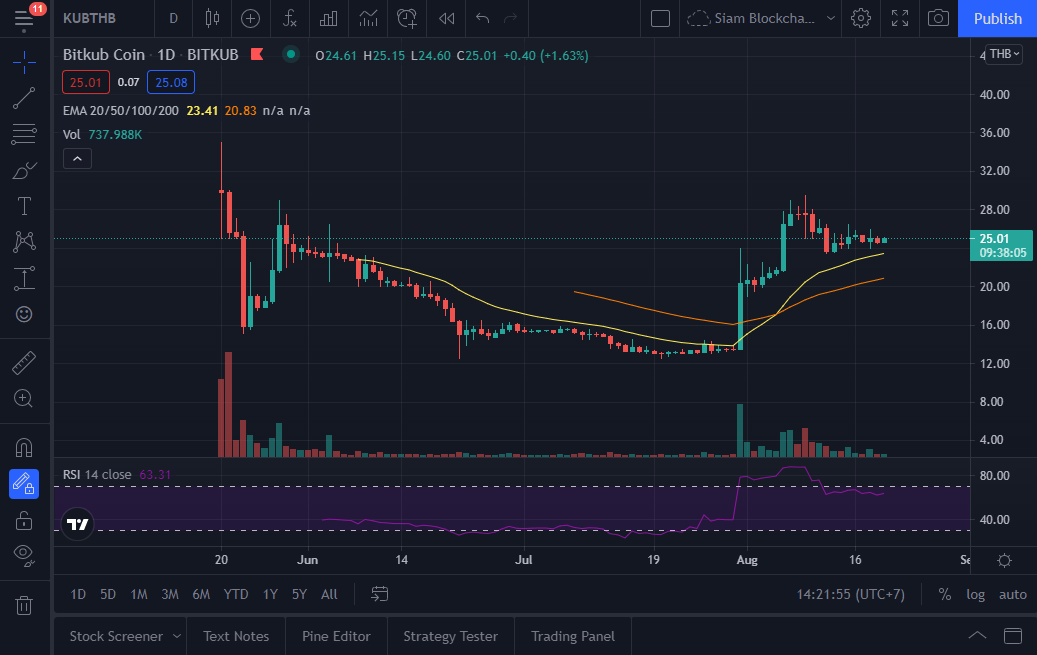Click the red marker beside BITKUB
Screen dimensions: 1037x655
[257, 55]
